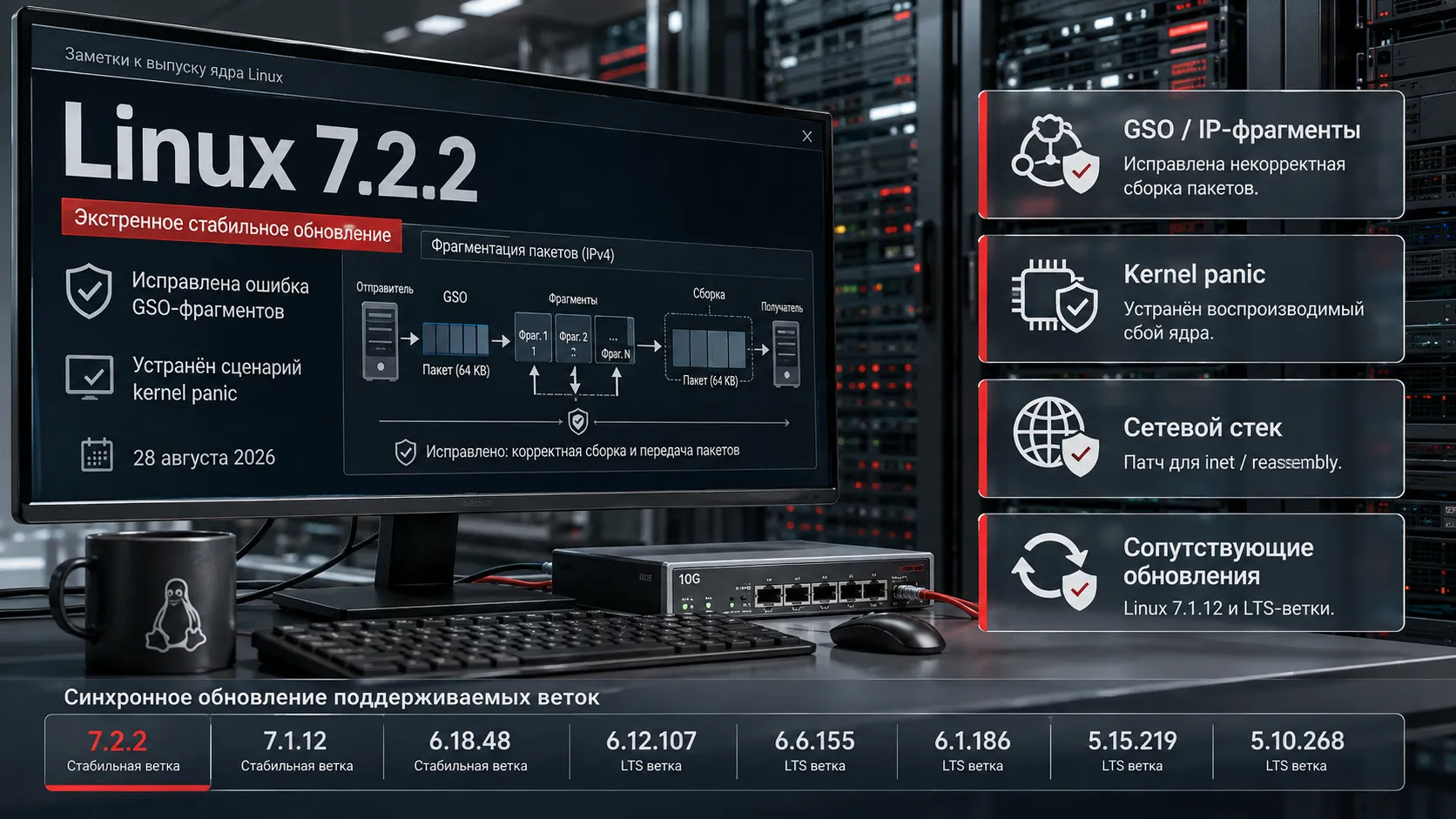The image size is (1456, 819).
Task: Click the "Заметки к выпуску ядра Linux" title text
Action: (173, 65)
